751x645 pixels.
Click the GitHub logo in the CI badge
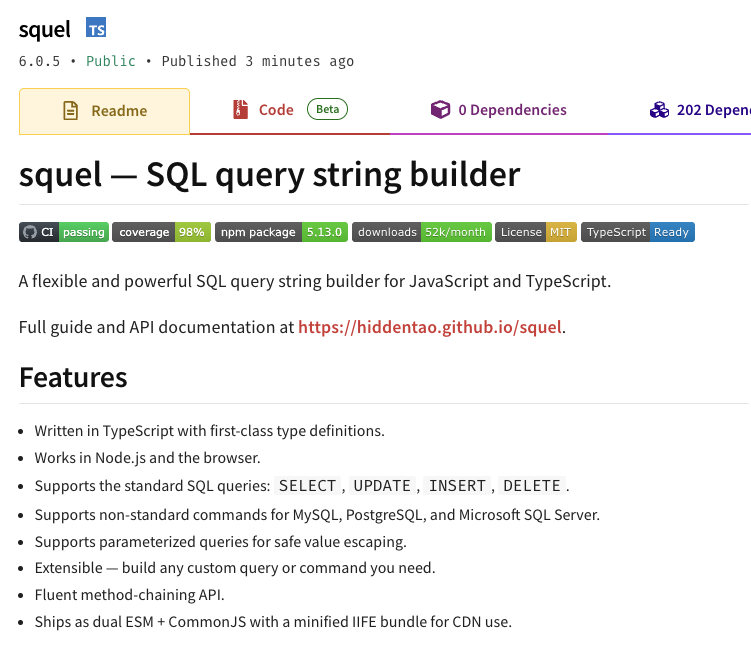click(30, 232)
